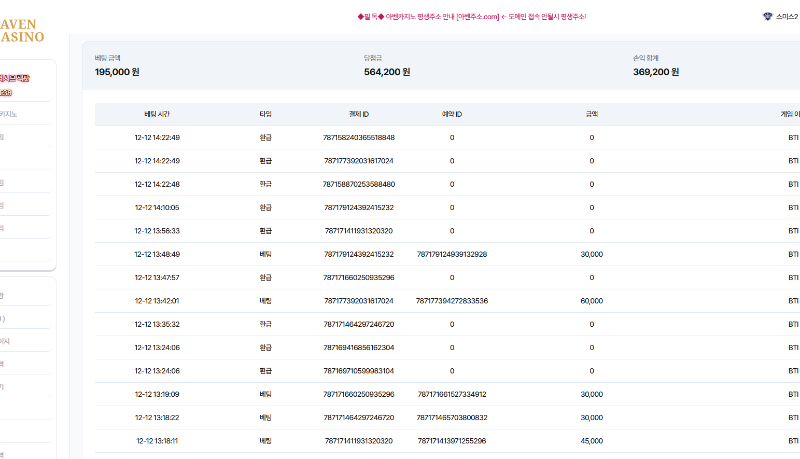Click the row timestamped 12-12 13:18:22
The width and height of the screenshot is (800, 459).
click(x=157, y=417)
